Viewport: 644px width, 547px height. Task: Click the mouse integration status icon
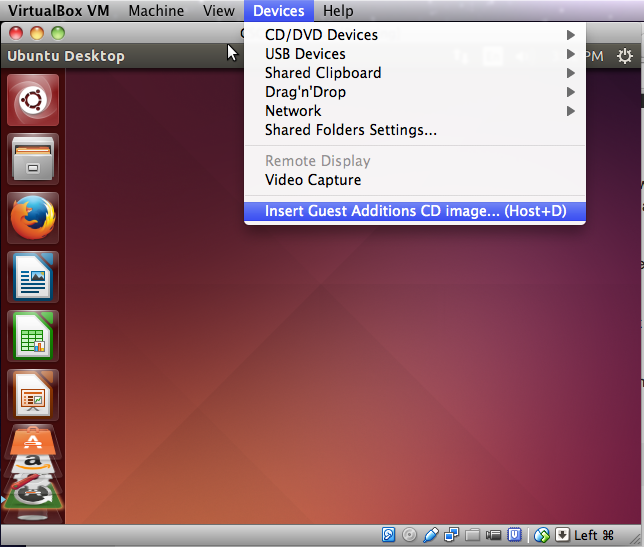(x=542, y=535)
